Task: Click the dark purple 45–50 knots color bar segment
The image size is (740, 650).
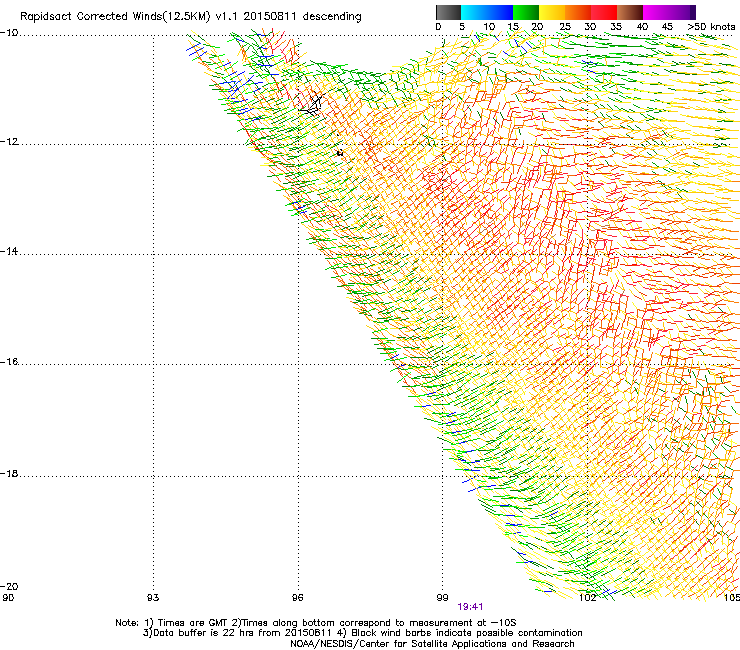Action: 682,12
